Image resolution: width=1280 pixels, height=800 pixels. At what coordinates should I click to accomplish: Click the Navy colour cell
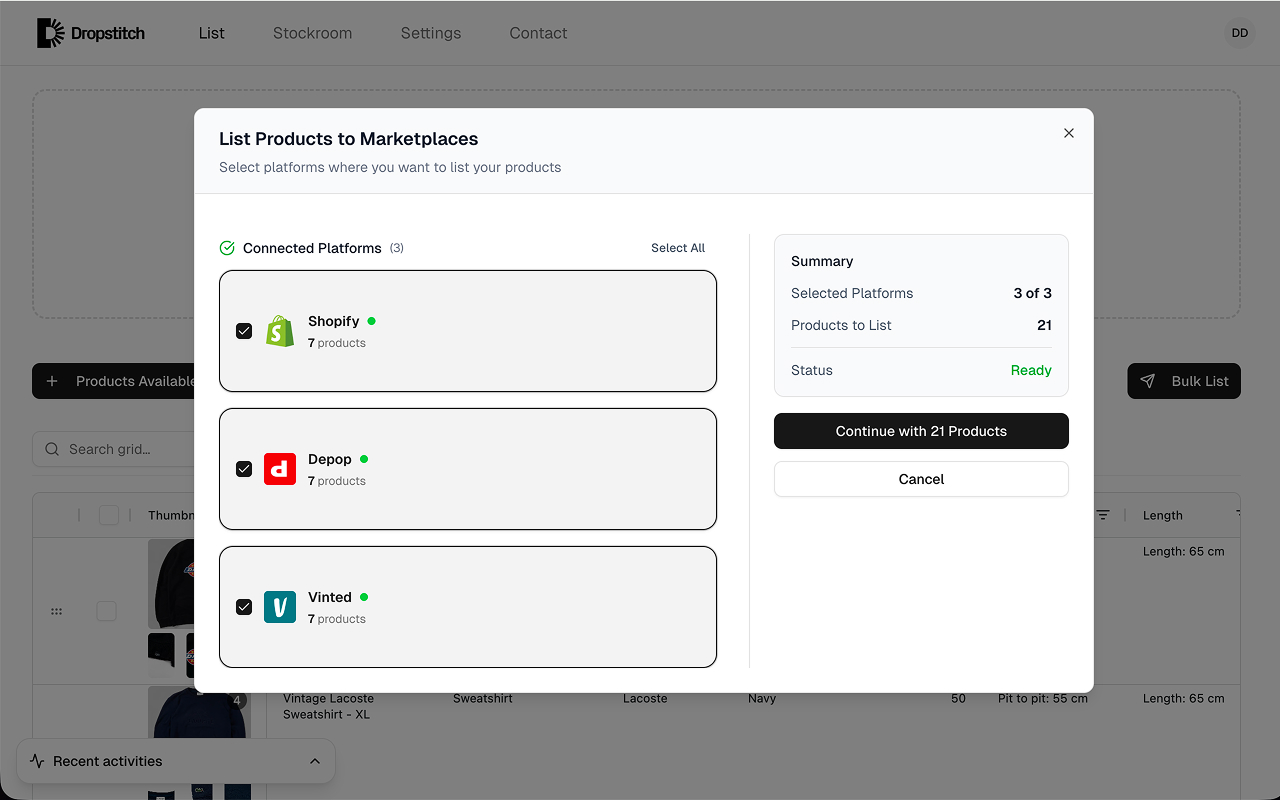pyautogui.click(x=762, y=699)
